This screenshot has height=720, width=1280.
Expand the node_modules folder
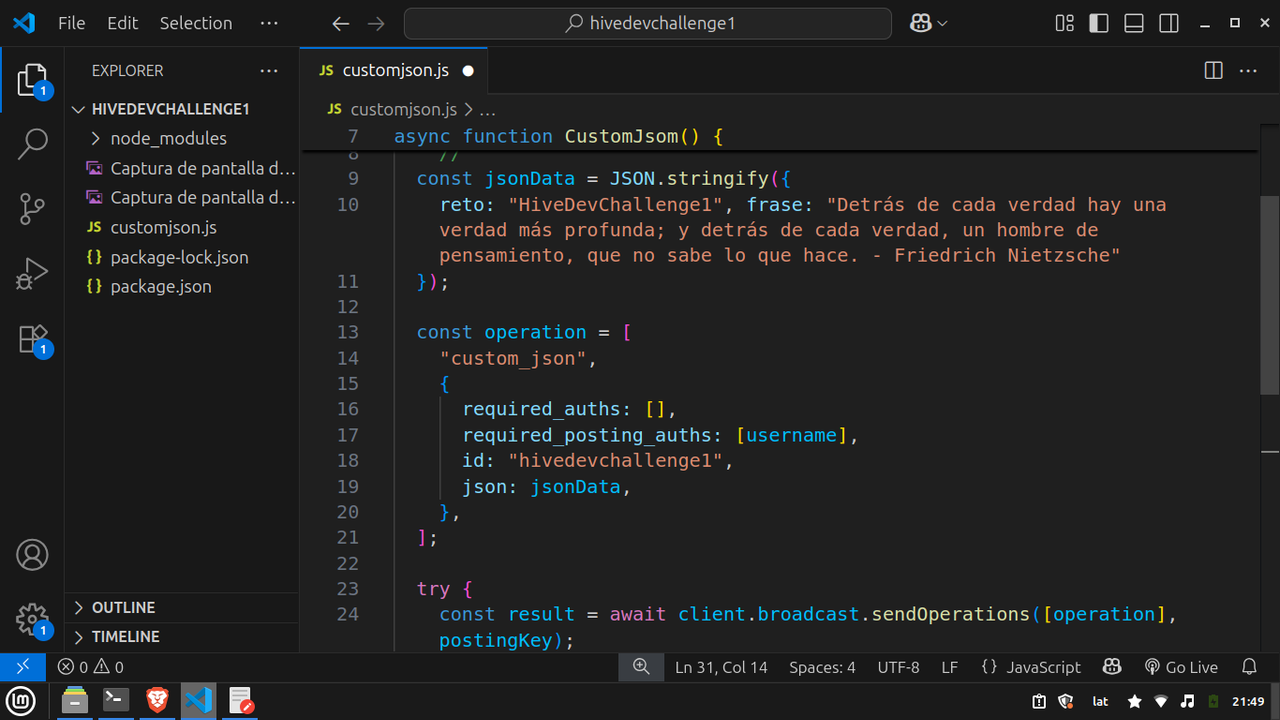click(168, 138)
